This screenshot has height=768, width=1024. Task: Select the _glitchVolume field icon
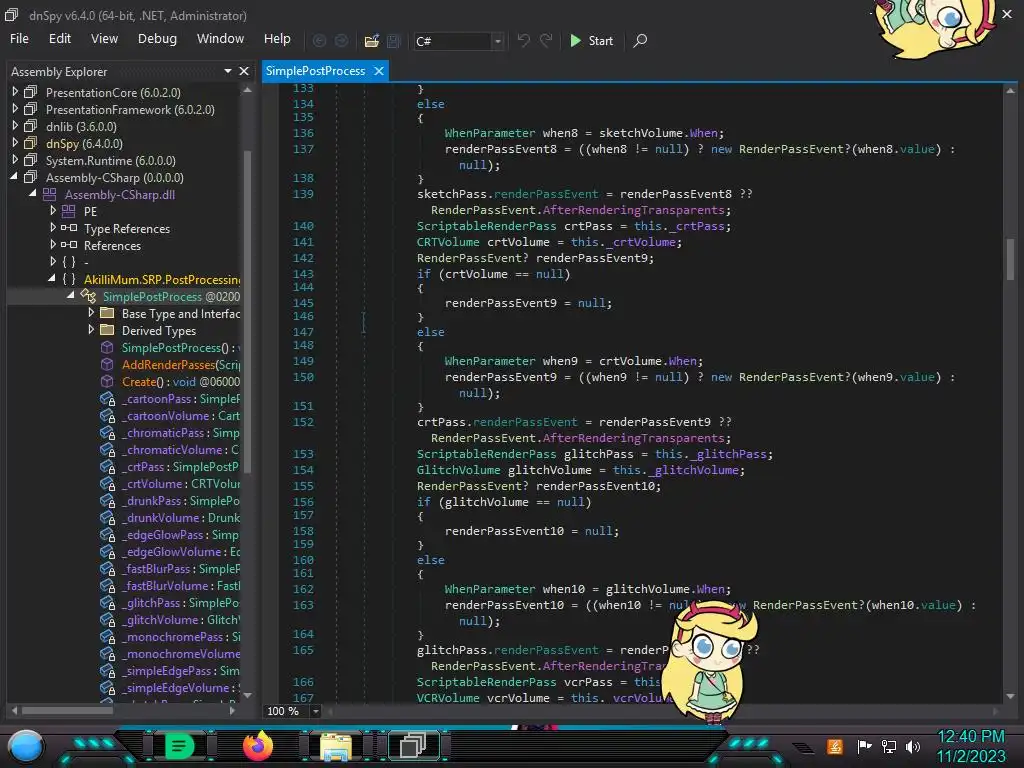[x=107, y=620]
